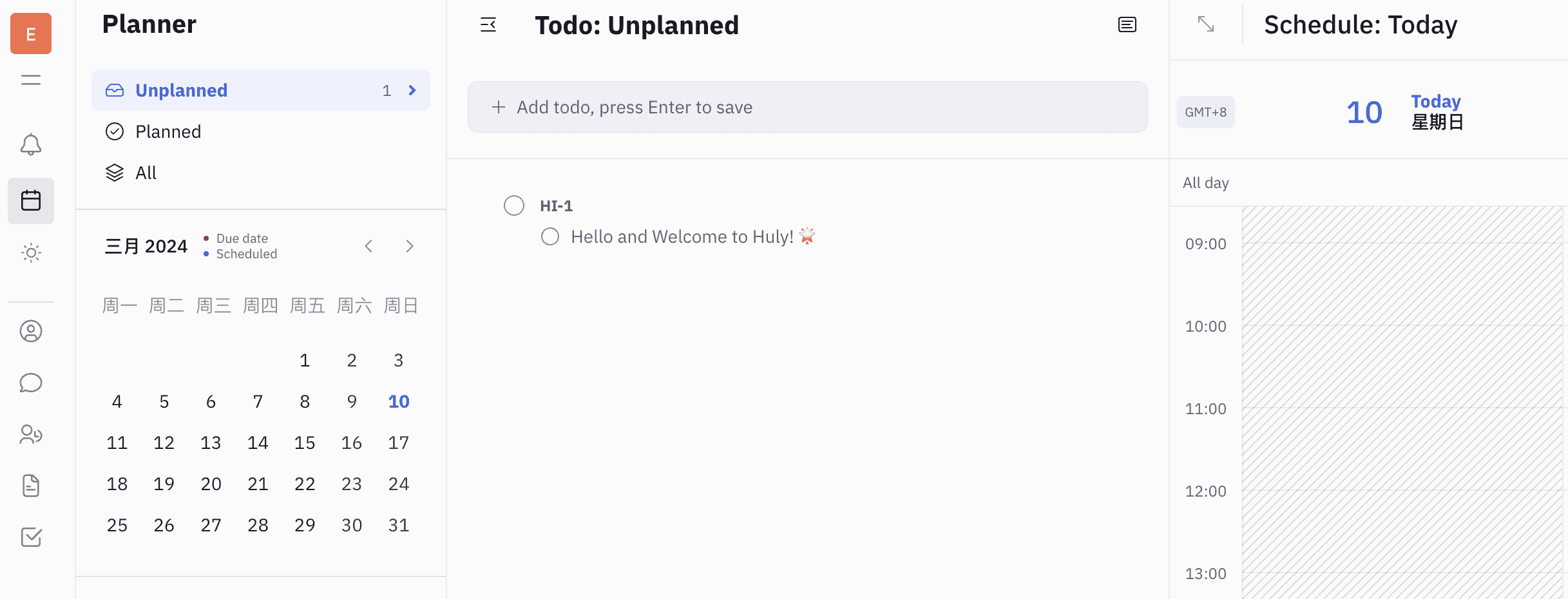The width and height of the screenshot is (1568, 599).
Task: Expand the schedule panel with arrows icon
Action: tap(1206, 24)
